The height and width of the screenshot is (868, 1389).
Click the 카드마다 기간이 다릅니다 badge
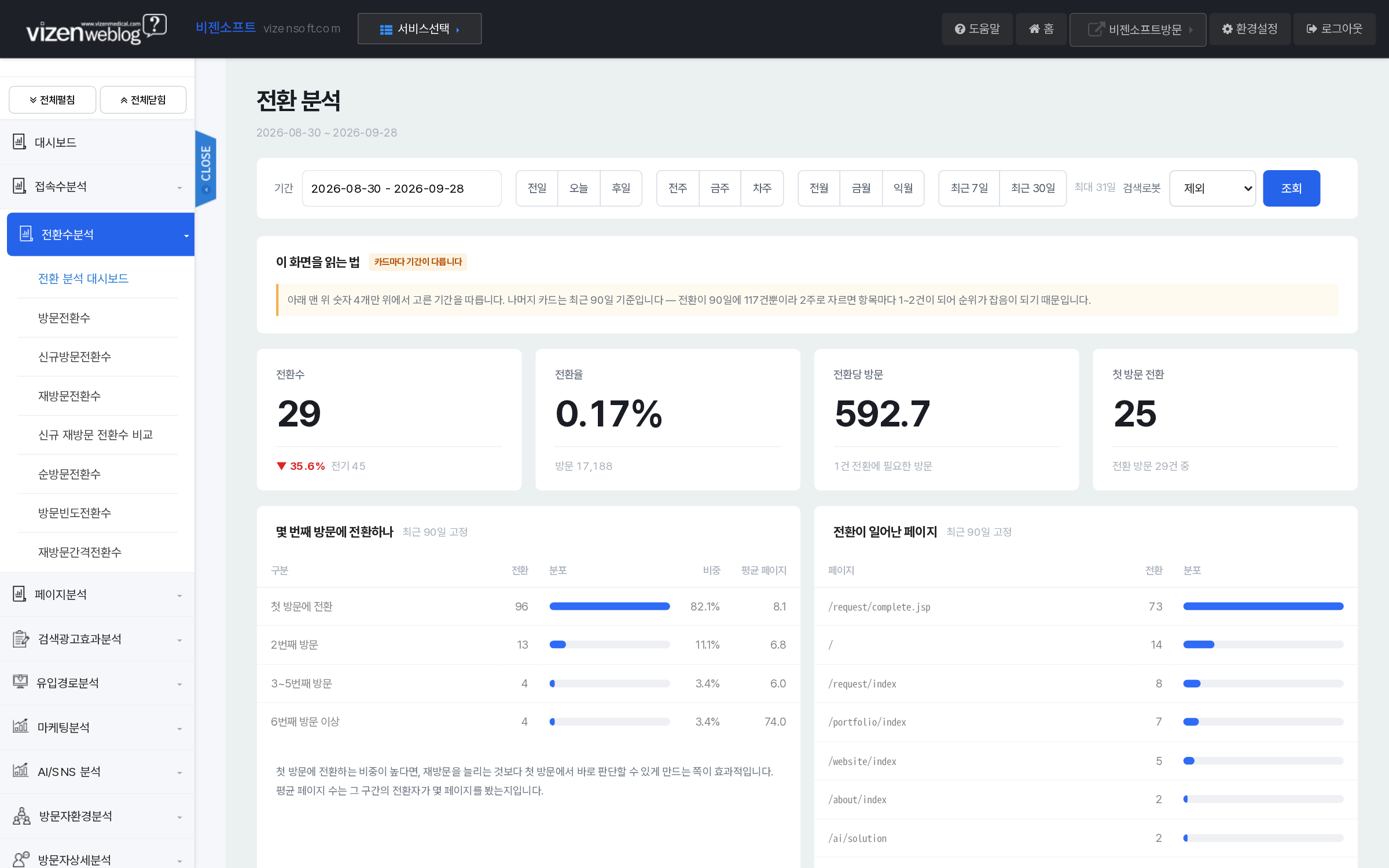pyautogui.click(x=418, y=262)
